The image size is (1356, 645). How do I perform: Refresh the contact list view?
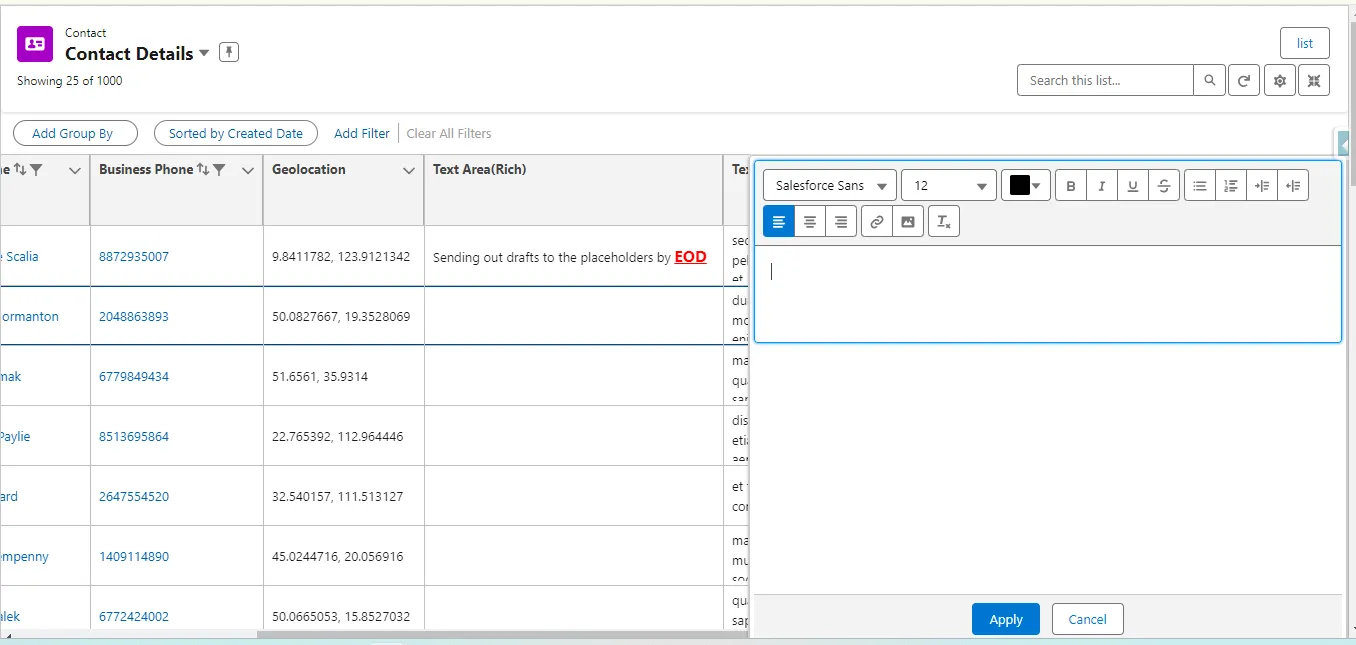click(1243, 79)
